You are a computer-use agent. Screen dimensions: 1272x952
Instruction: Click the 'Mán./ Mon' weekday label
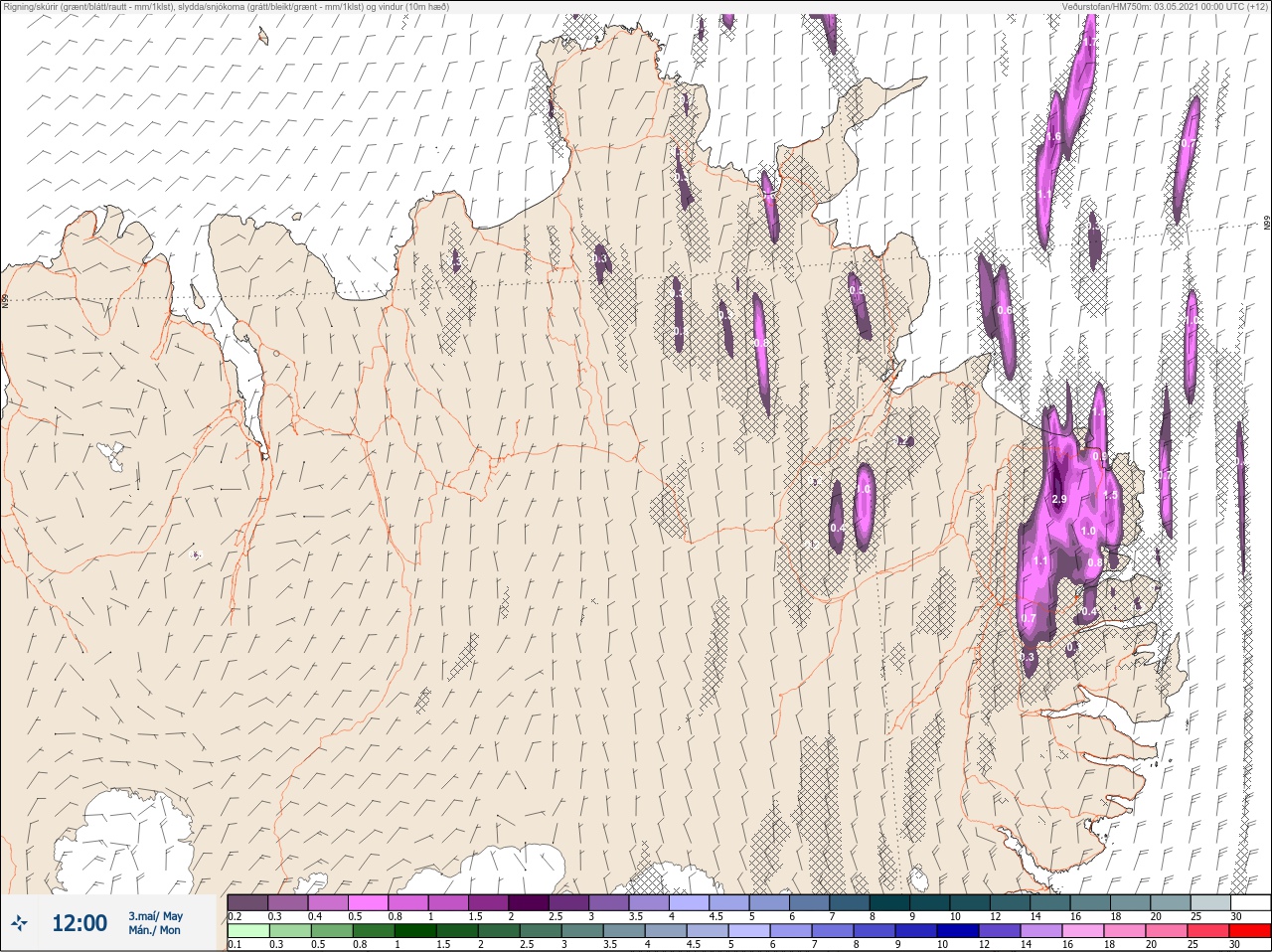155,931
